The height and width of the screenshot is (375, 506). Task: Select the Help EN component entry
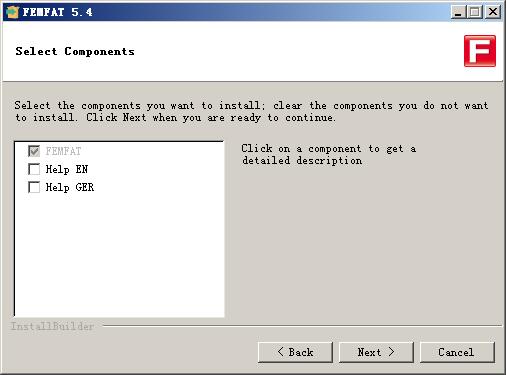[x=67, y=169]
